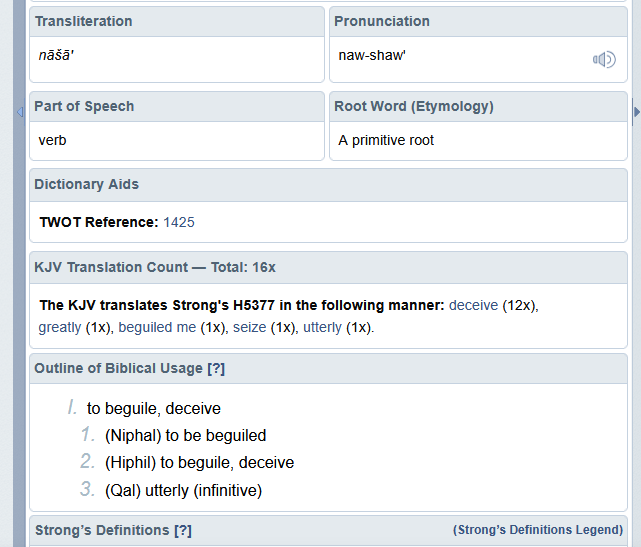The height and width of the screenshot is (547, 641).
Task: Click the Transliteration section header
Action: 83,21
